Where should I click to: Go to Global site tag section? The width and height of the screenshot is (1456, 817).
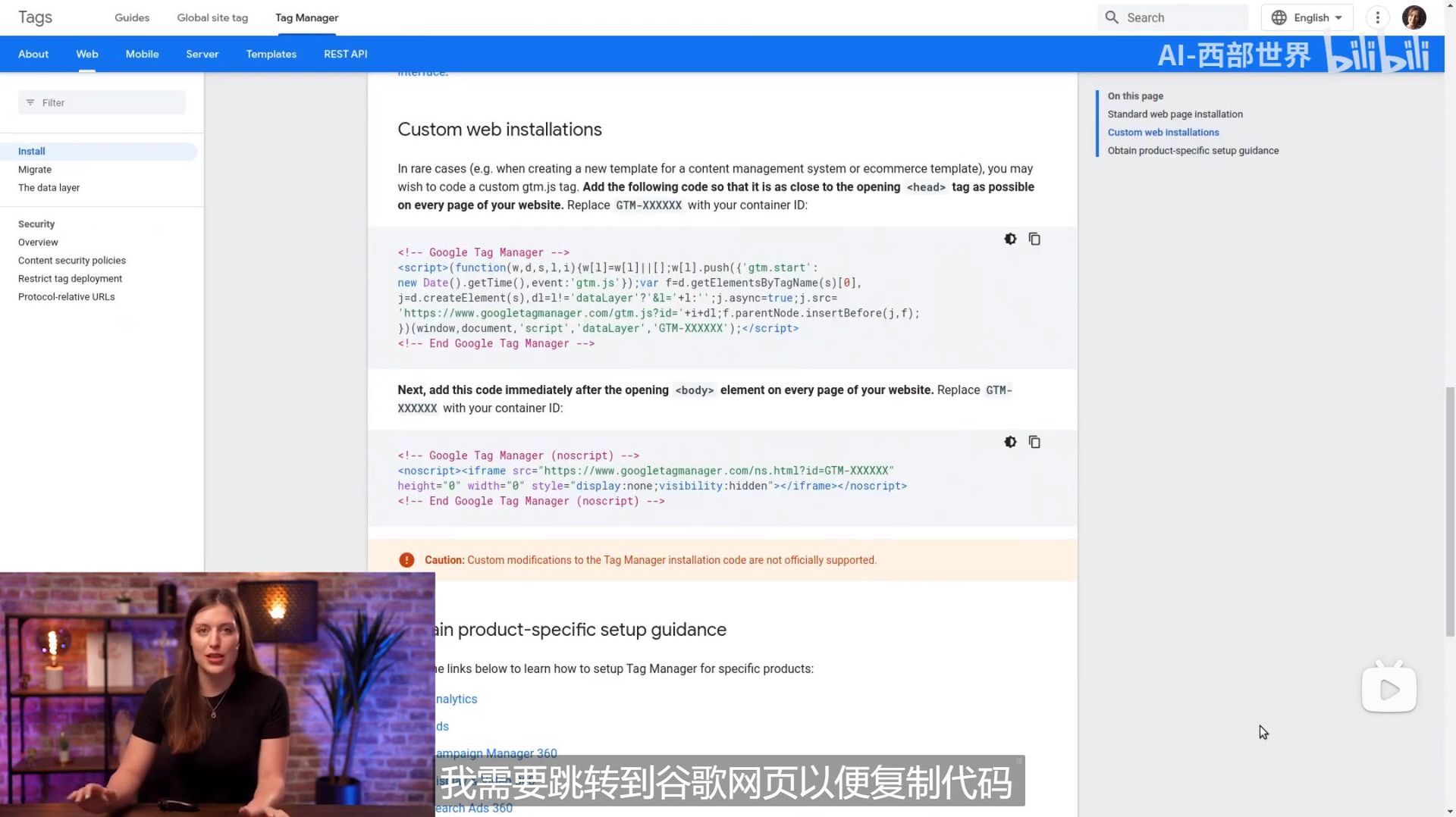pyautogui.click(x=212, y=17)
